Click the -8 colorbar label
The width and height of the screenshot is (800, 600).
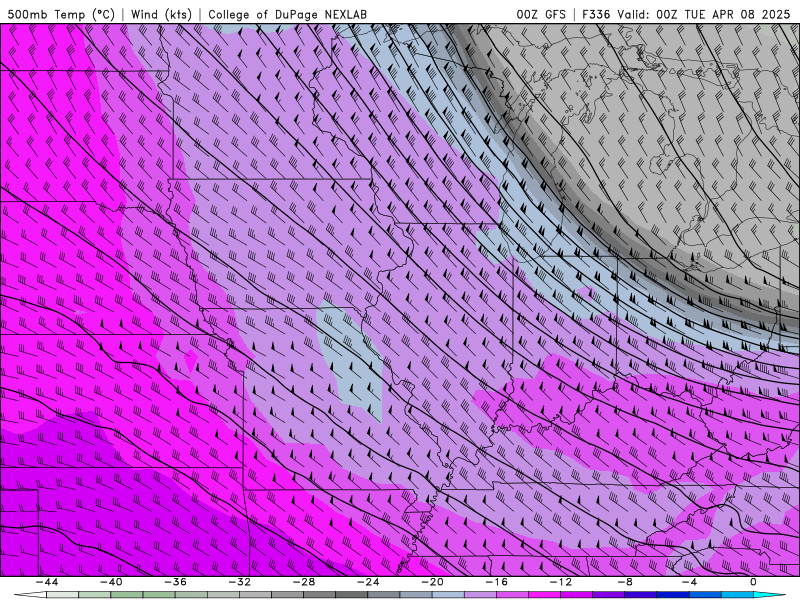point(625,582)
